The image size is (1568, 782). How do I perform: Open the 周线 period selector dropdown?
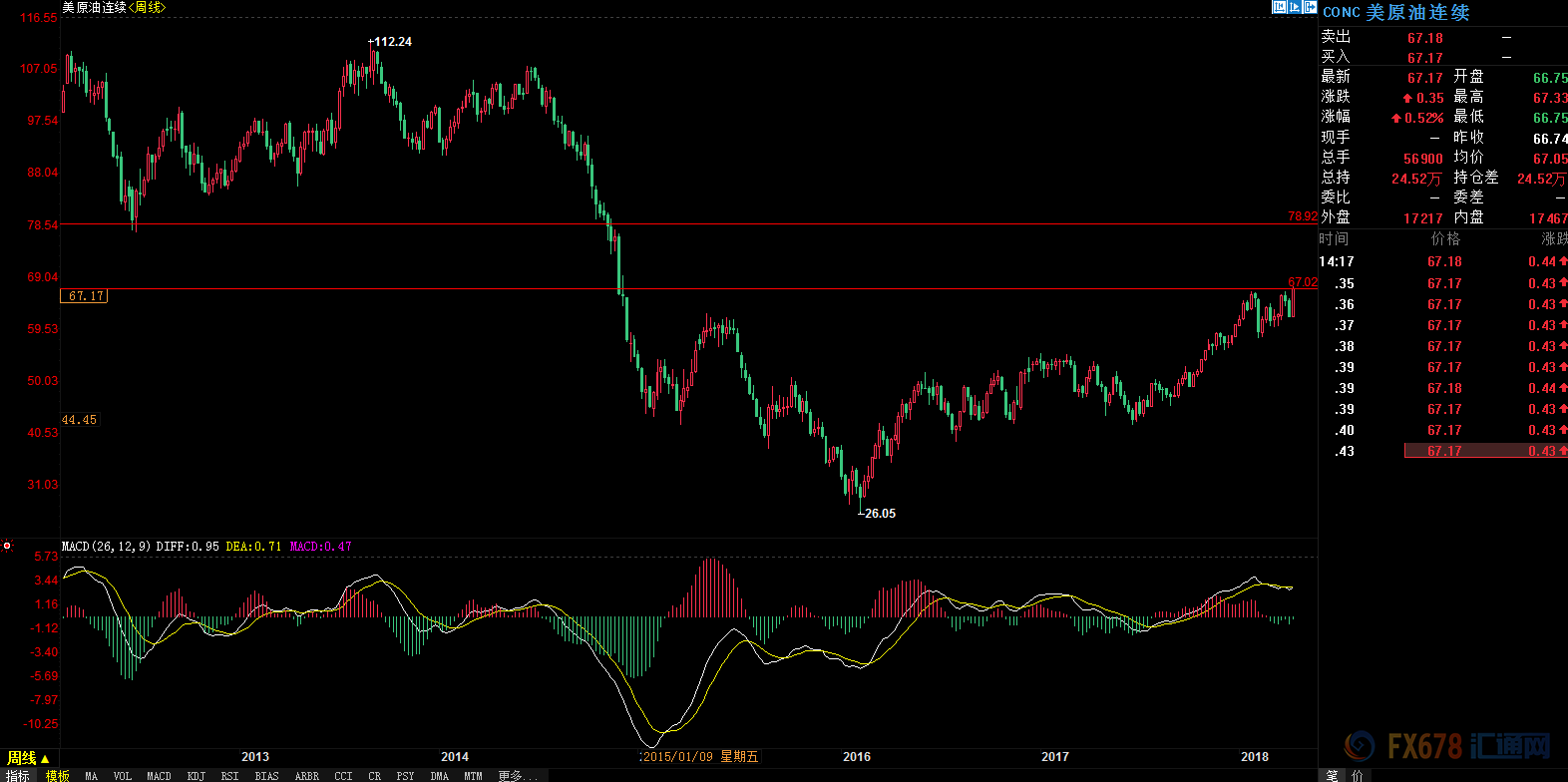tap(28, 758)
